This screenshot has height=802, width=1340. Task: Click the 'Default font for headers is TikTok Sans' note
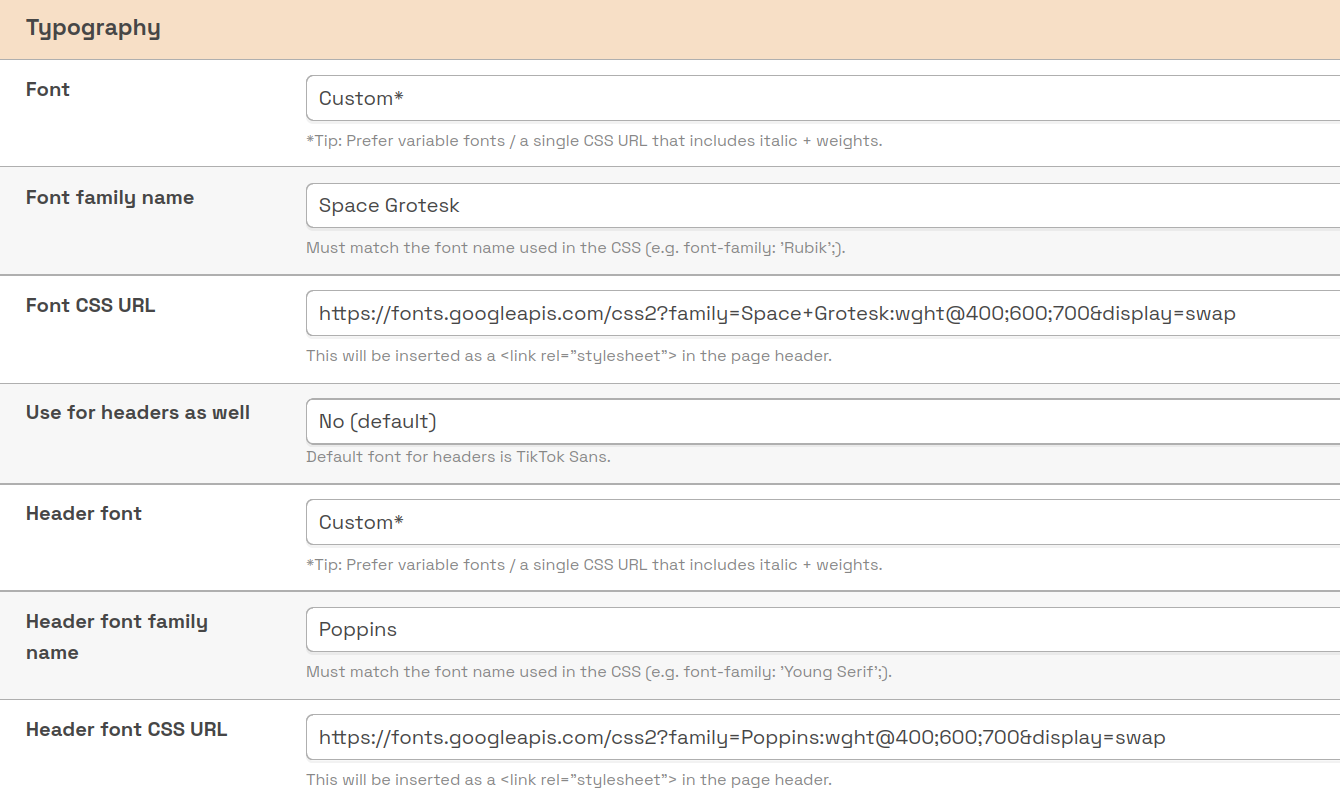coord(458,457)
